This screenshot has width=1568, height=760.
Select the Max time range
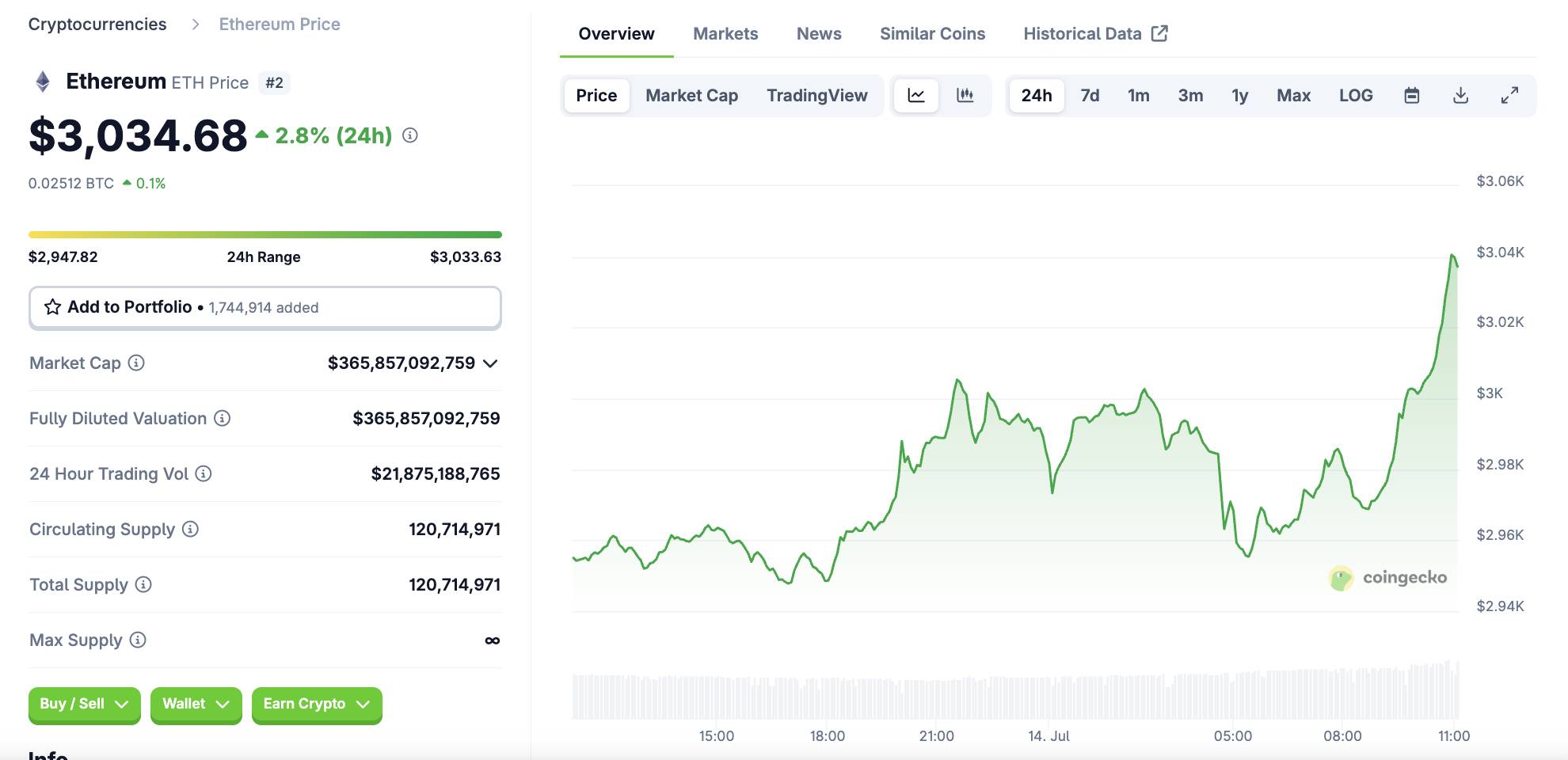pyautogui.click(x=1293, y=96)
